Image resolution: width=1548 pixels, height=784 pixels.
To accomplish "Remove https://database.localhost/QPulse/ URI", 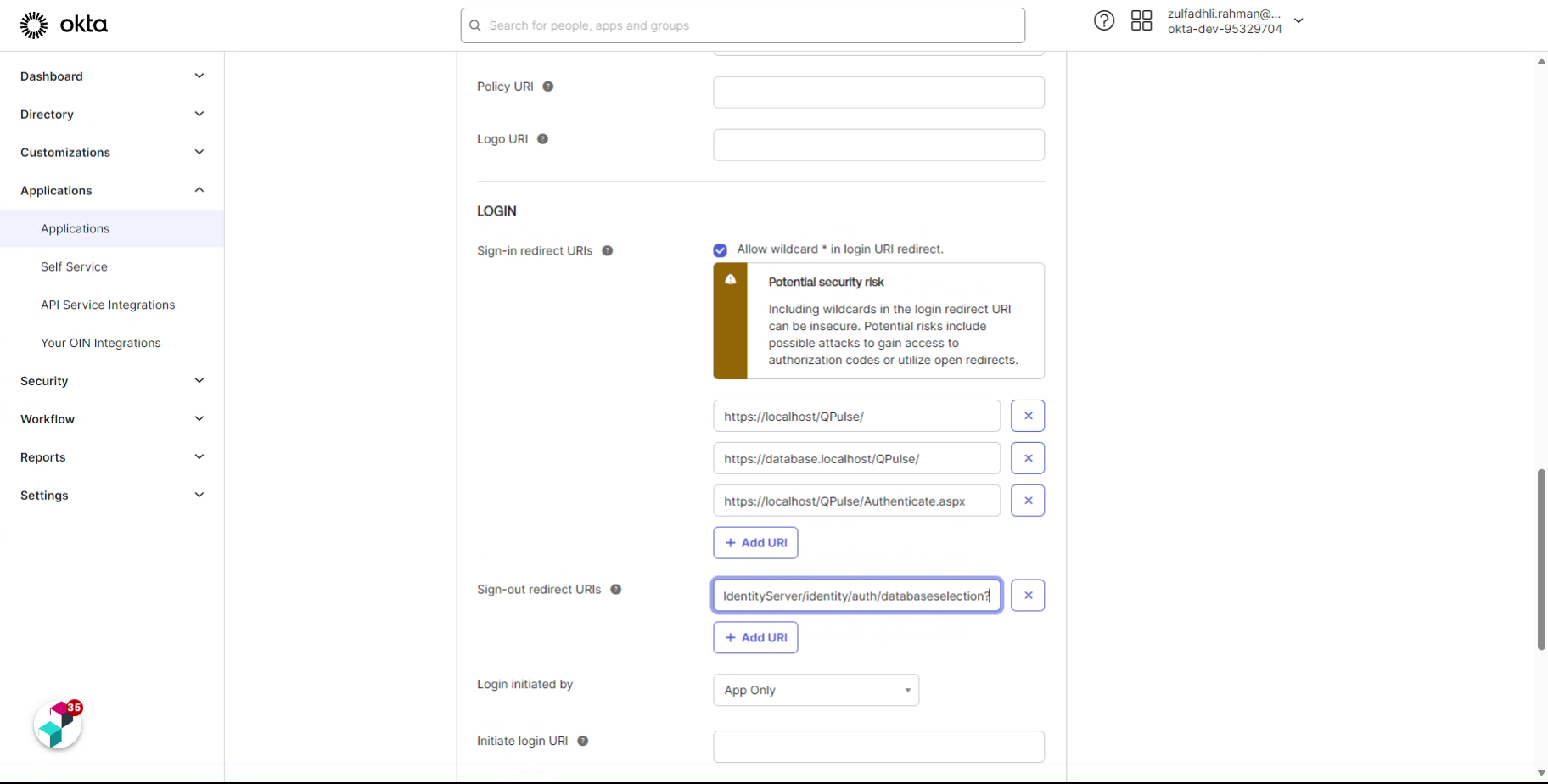I will [x=1028, y=458].
